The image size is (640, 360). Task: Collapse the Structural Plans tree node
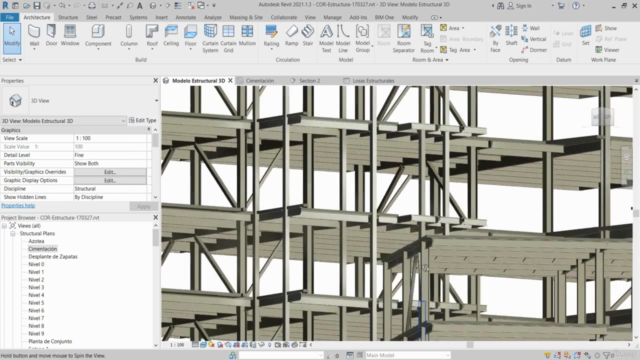(13, 233)
